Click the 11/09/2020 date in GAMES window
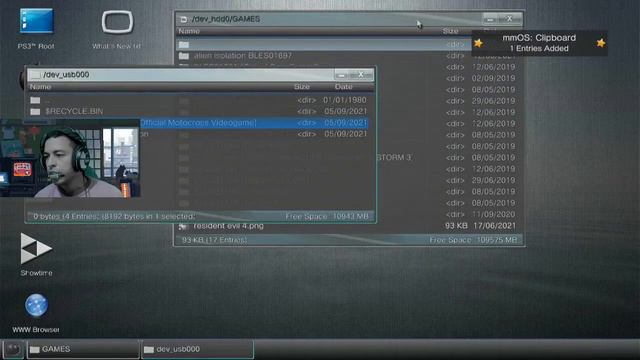The image size is (640, 360). point(493,214)
